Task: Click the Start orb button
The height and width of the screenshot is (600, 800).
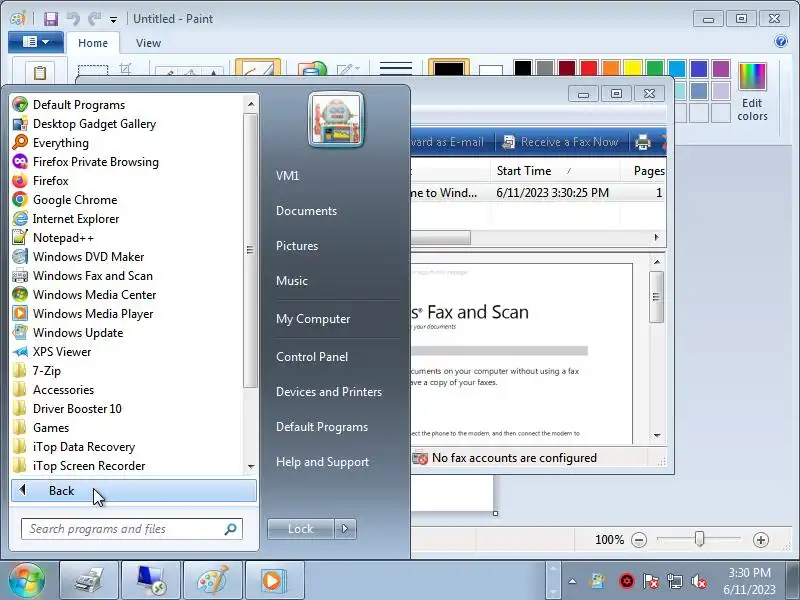Action: (x=27, y=580)
